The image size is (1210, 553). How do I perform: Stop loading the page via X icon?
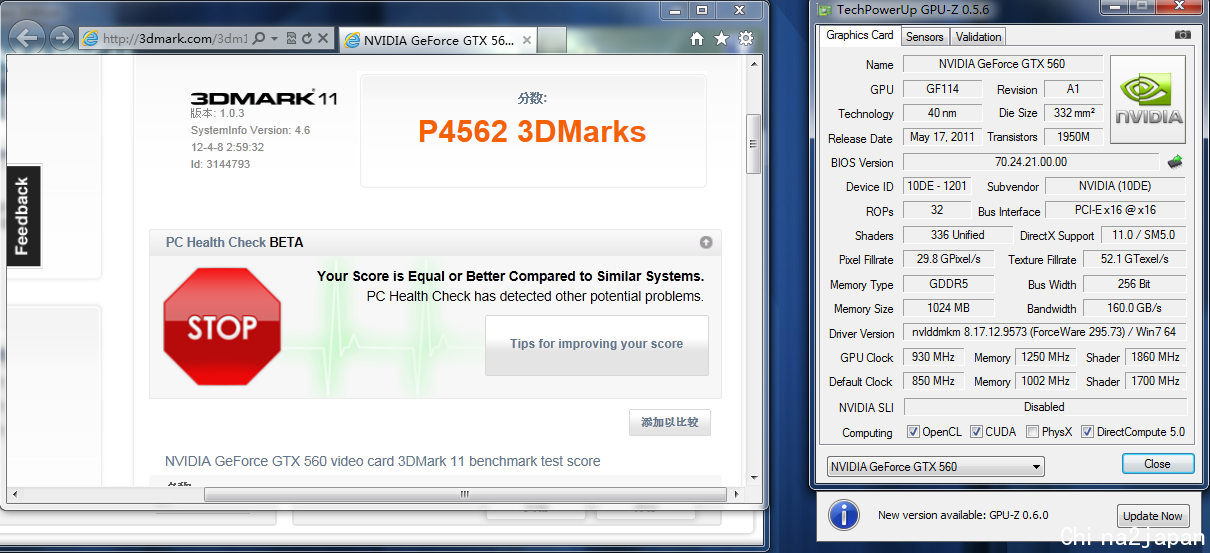tap(323, 39)
